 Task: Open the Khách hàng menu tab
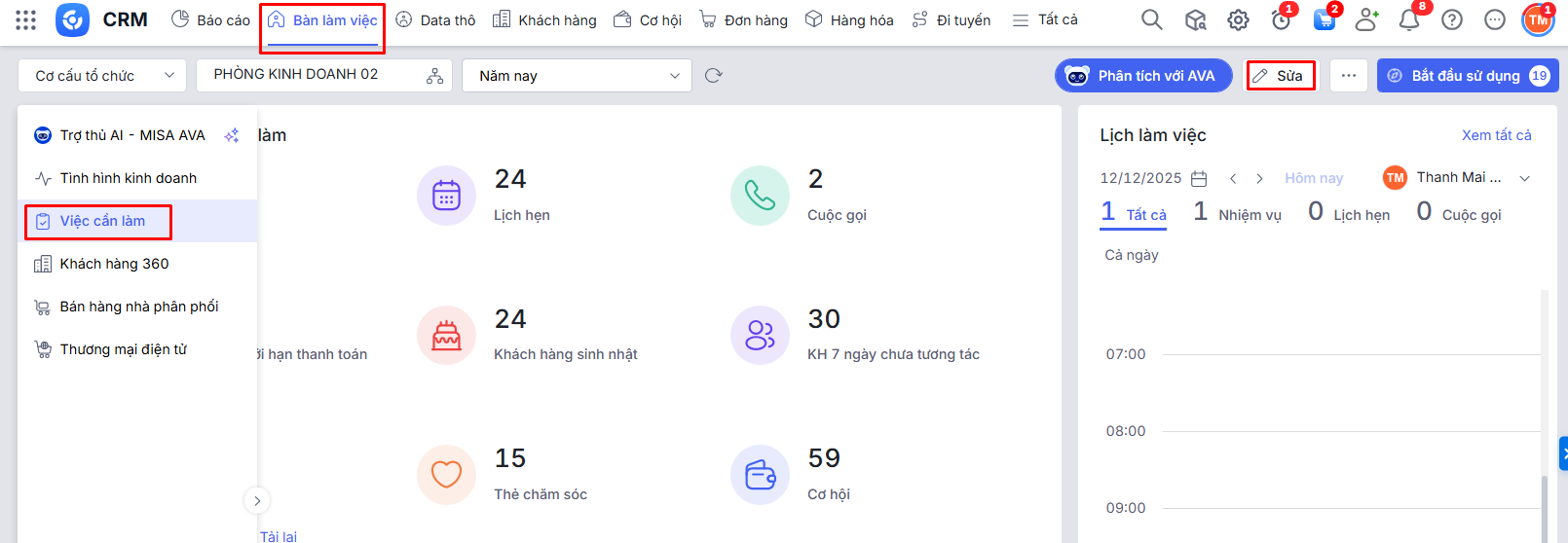pyautogui.click(x=544, y=19)
